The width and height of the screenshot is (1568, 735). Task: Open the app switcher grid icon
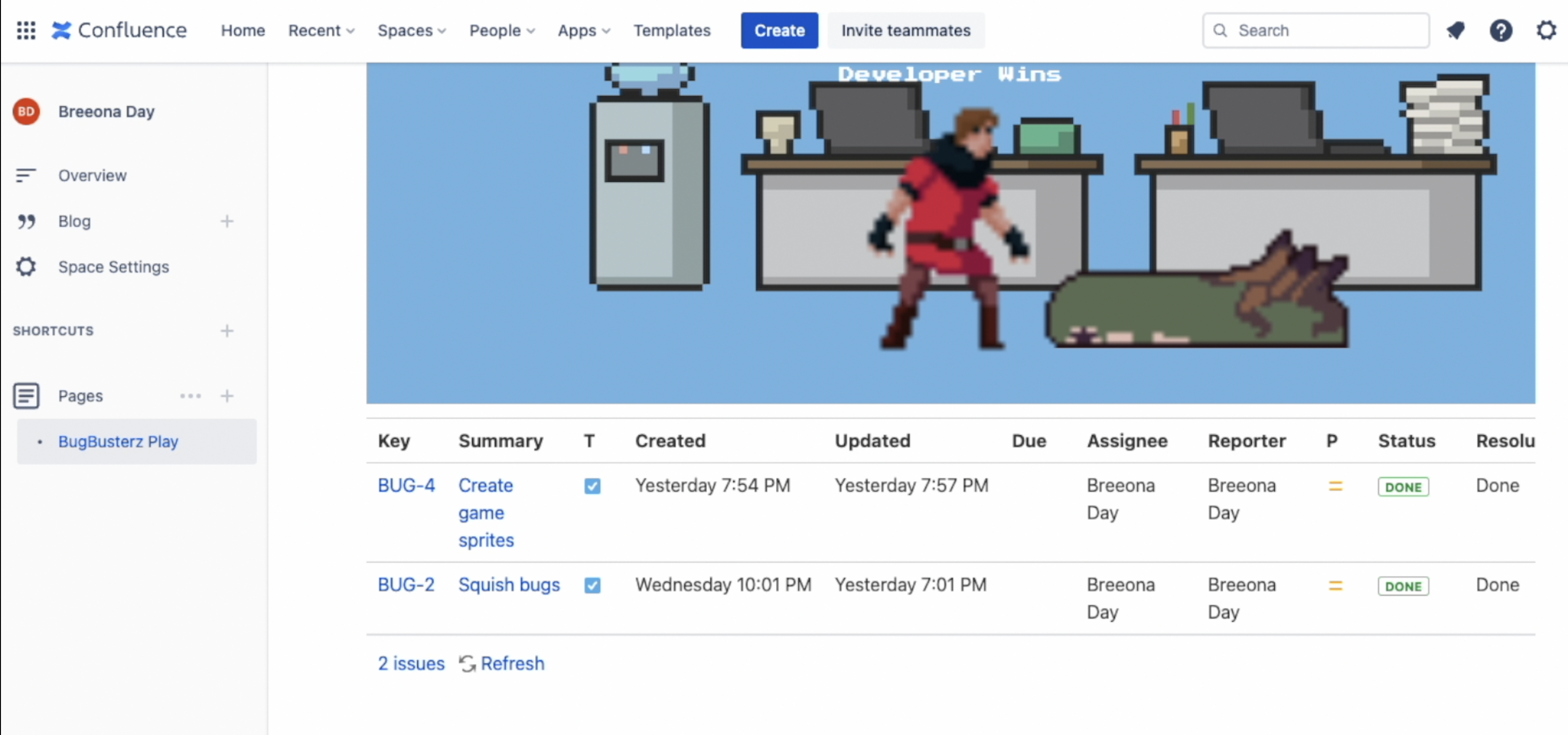click(x=25, y=30)
